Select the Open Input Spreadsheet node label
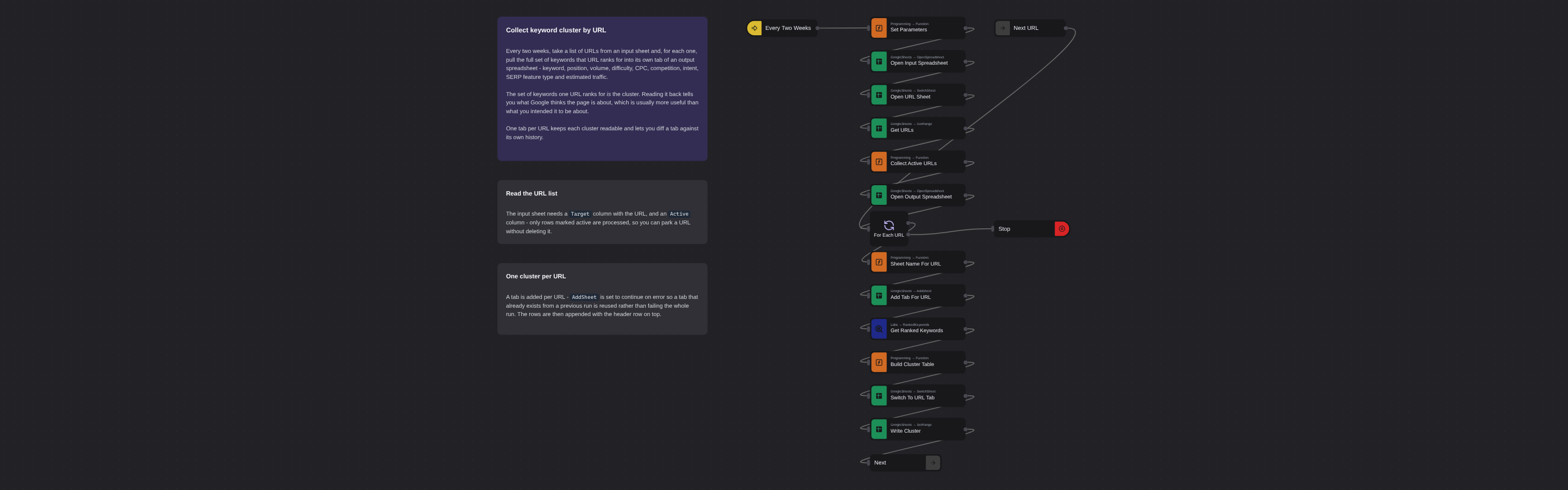The width and height of the screenshot is (1568, 490). tap(919, 63)
